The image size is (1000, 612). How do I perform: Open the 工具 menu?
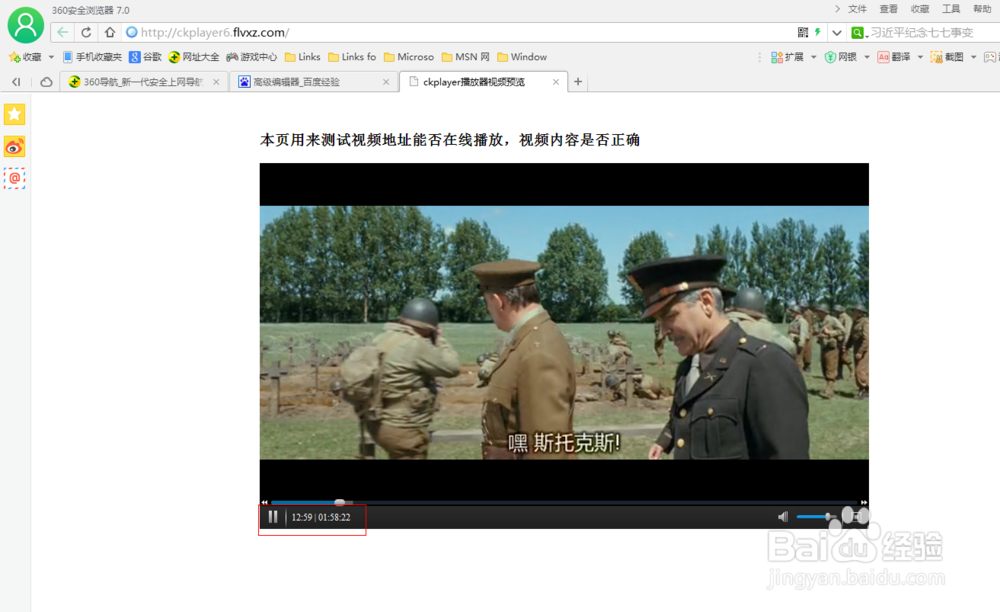(951, 9)
